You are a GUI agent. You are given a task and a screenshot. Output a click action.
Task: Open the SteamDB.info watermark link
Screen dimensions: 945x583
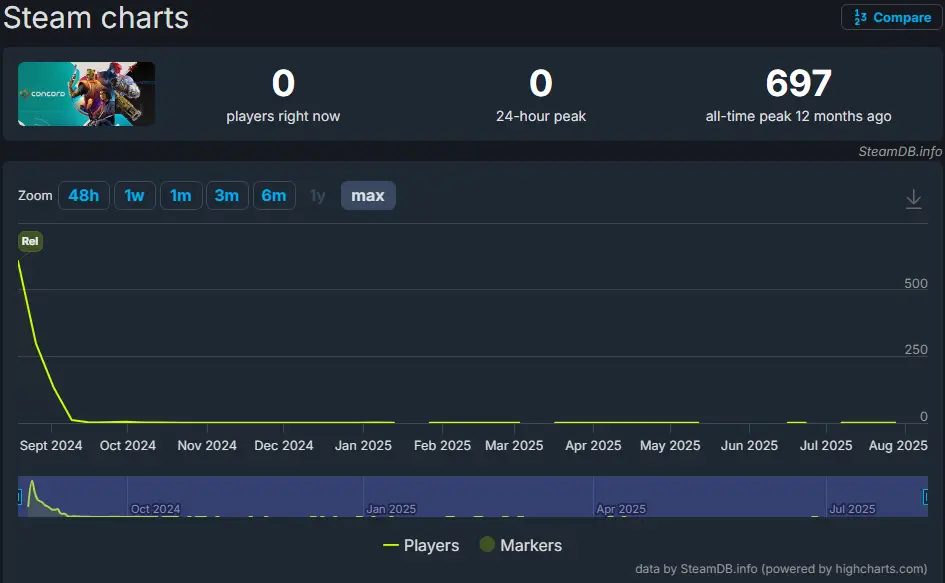[x=899, y=151]
